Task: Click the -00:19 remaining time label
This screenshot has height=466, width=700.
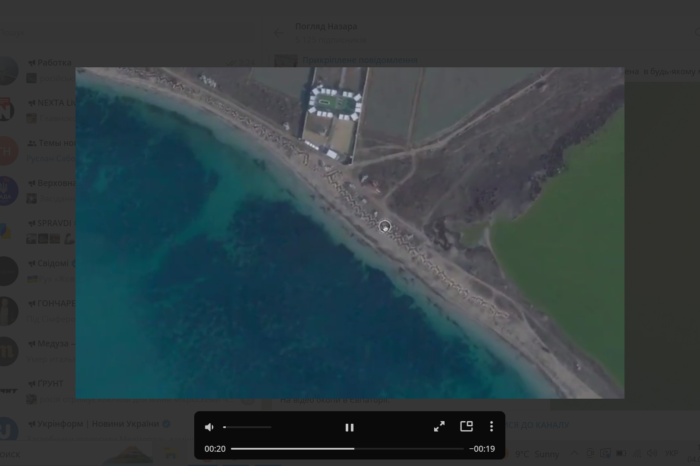Action: 482,449
